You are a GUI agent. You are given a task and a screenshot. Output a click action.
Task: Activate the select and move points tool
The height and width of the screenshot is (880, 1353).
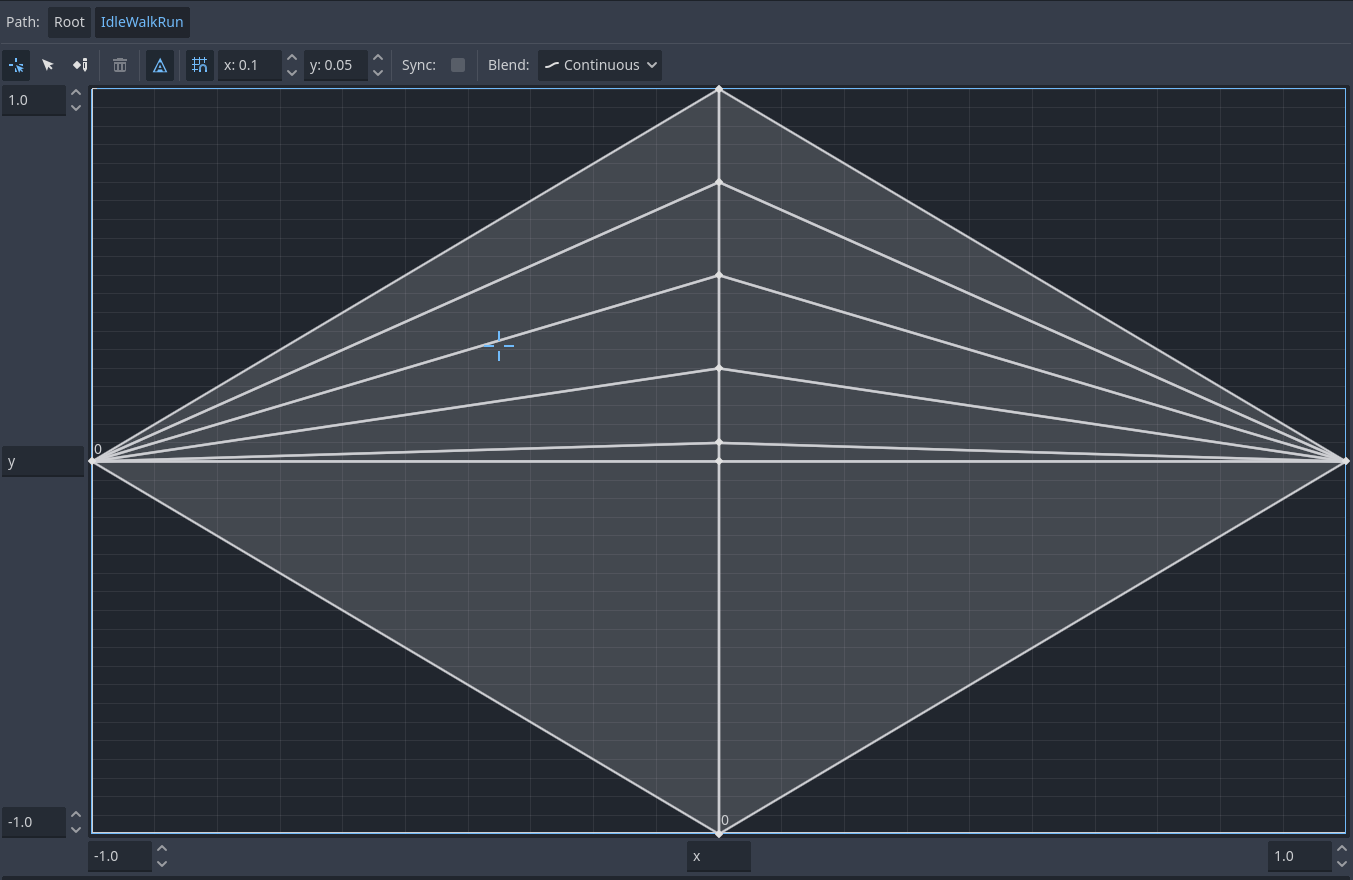point(48,65)
